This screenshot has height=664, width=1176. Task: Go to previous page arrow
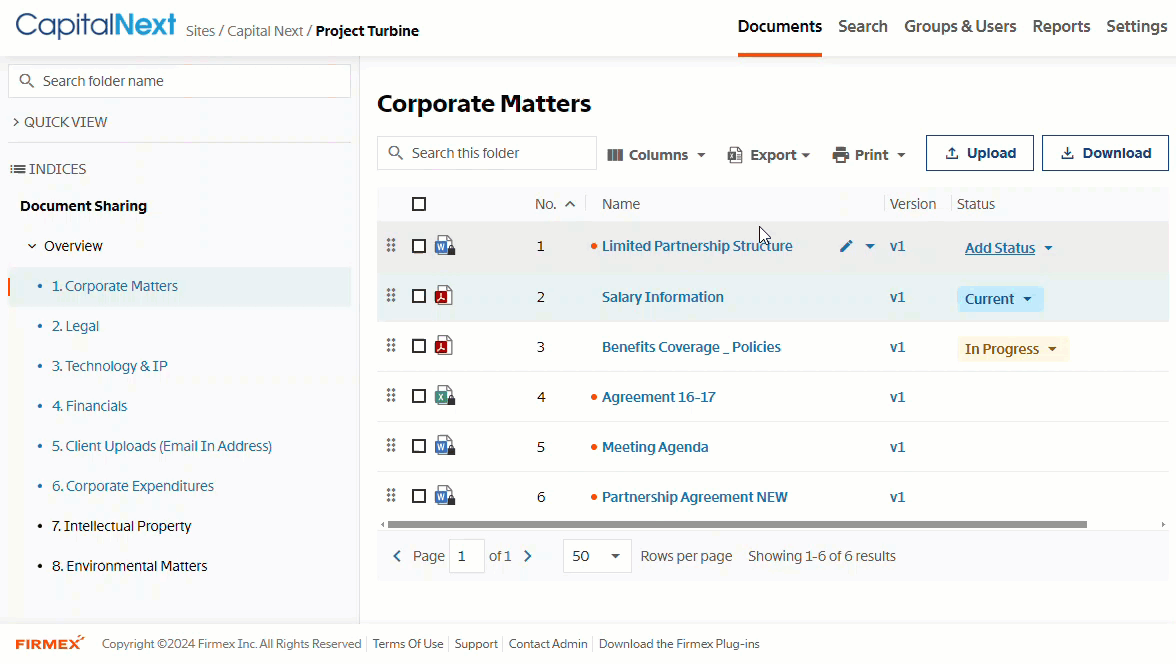(x=397, y=556)
